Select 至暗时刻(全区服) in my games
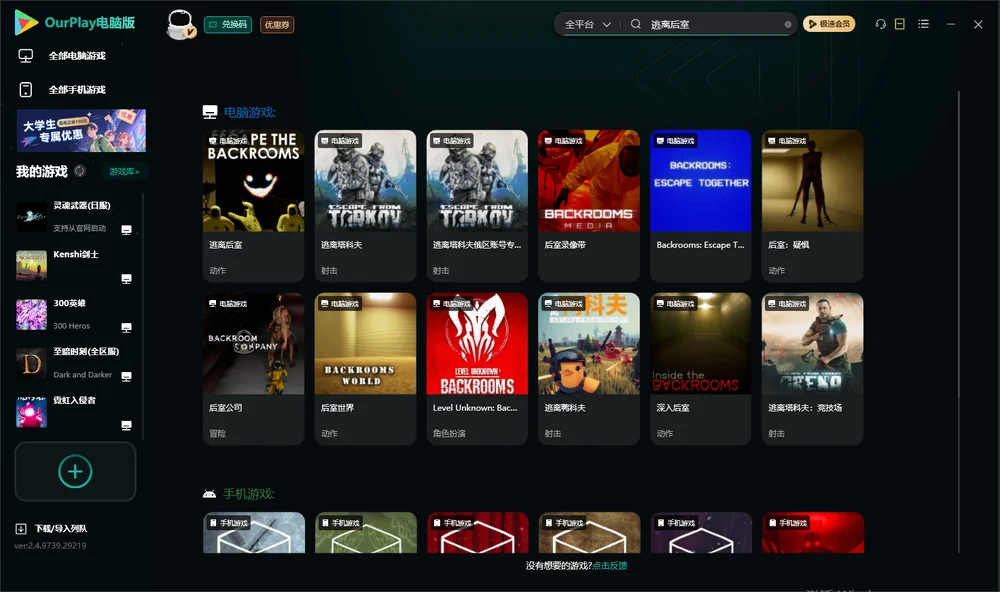Screen dimensions: 1000x592 tap(74, 364)
